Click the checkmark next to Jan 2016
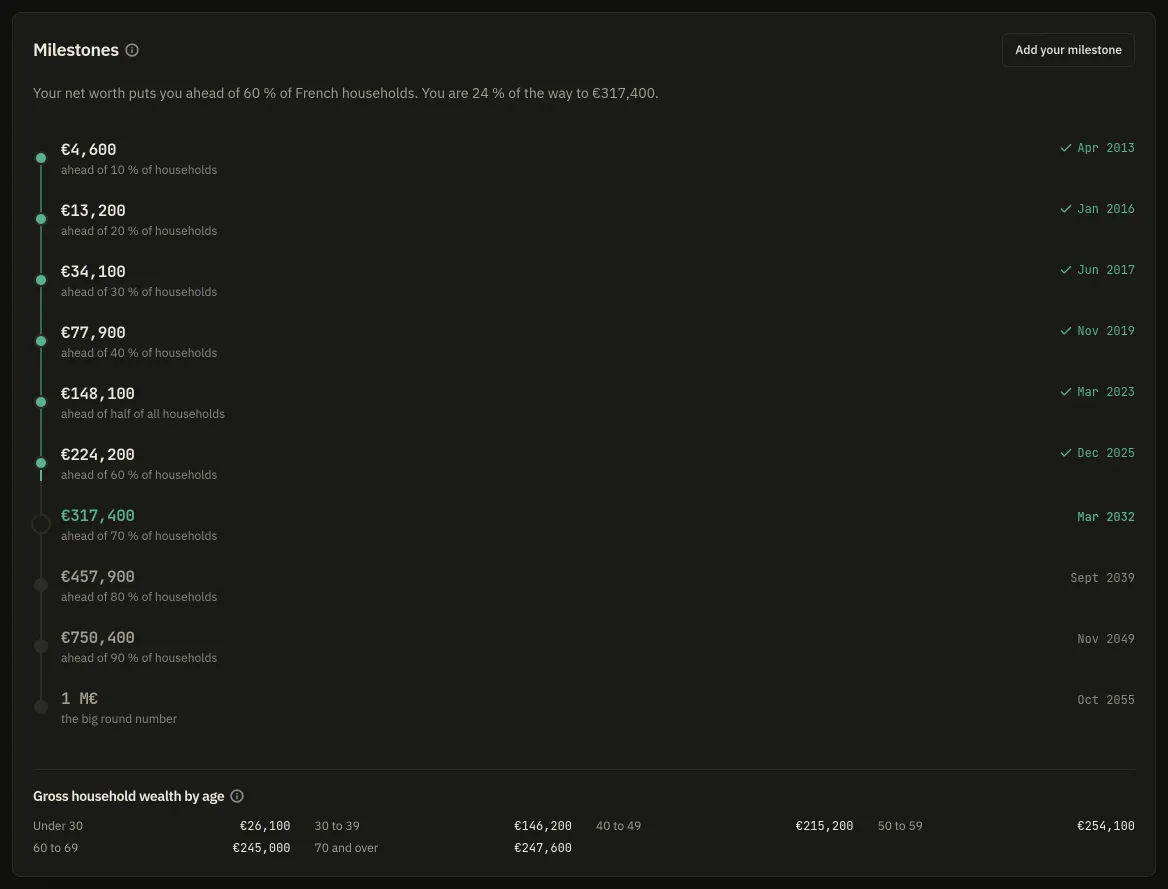Image resolution: width=1168 pixels, height=889 pixels. click(x=1065, y=209)
